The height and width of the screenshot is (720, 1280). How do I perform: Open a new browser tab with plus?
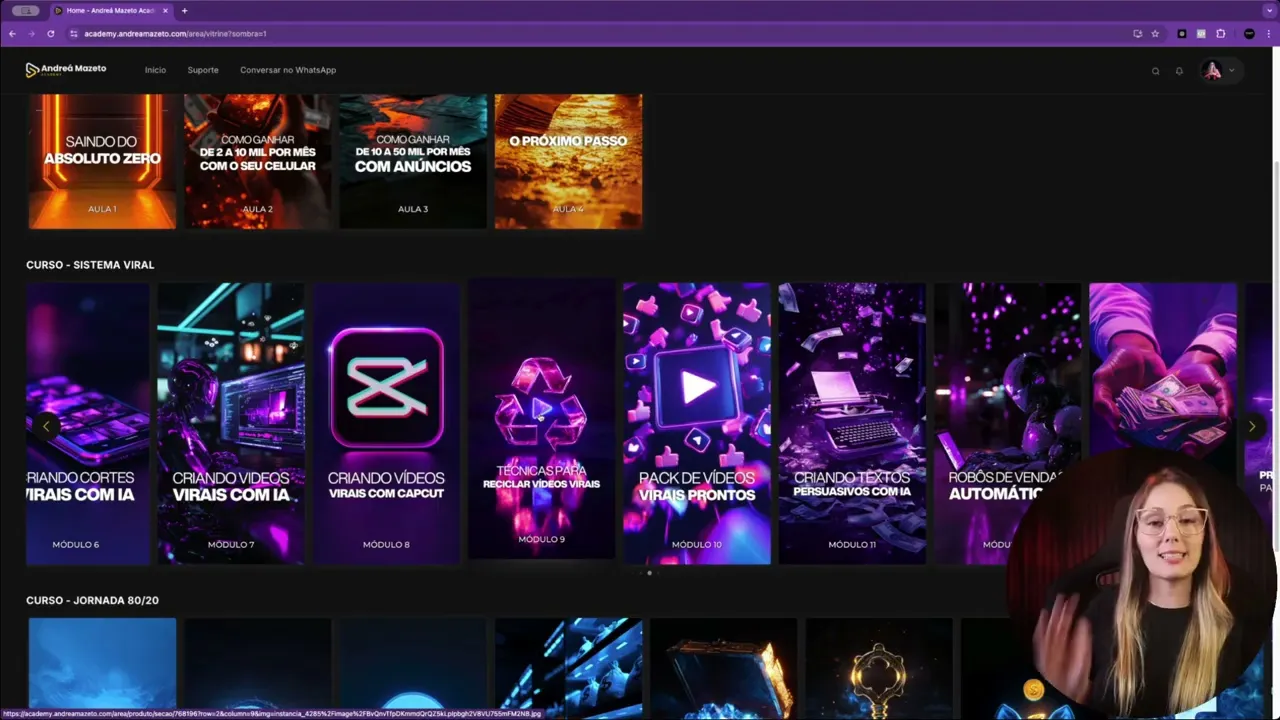(x=184, y=10)
